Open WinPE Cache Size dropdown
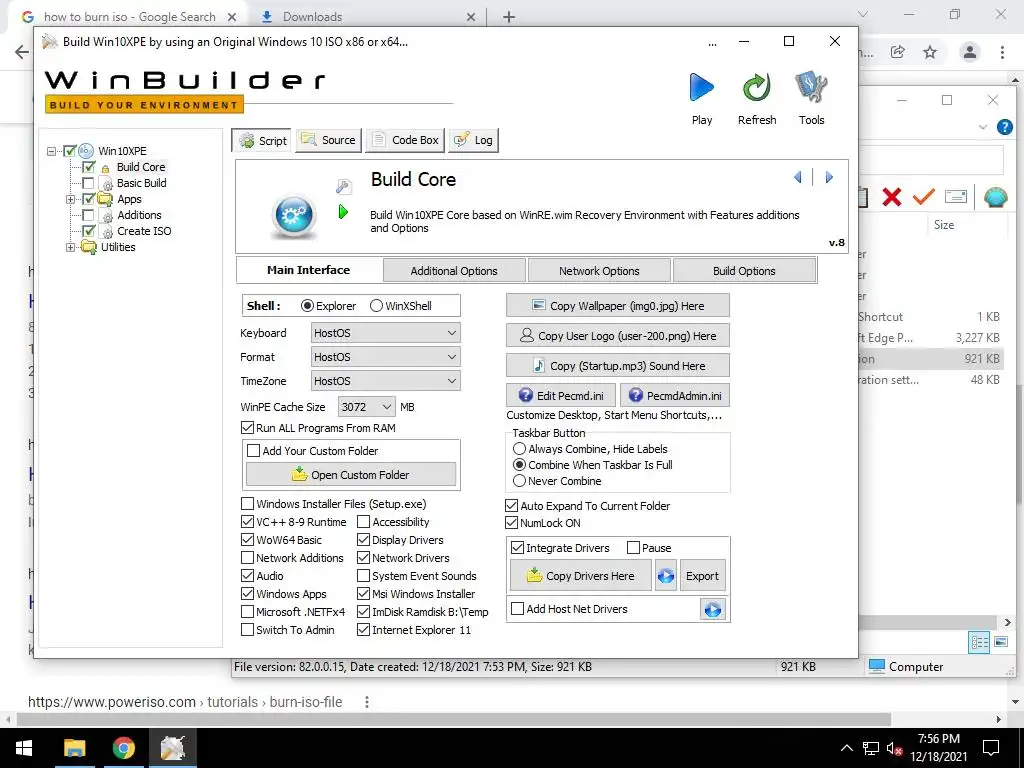This screenshot has height=768, width=1024. (x=366, y=407)
